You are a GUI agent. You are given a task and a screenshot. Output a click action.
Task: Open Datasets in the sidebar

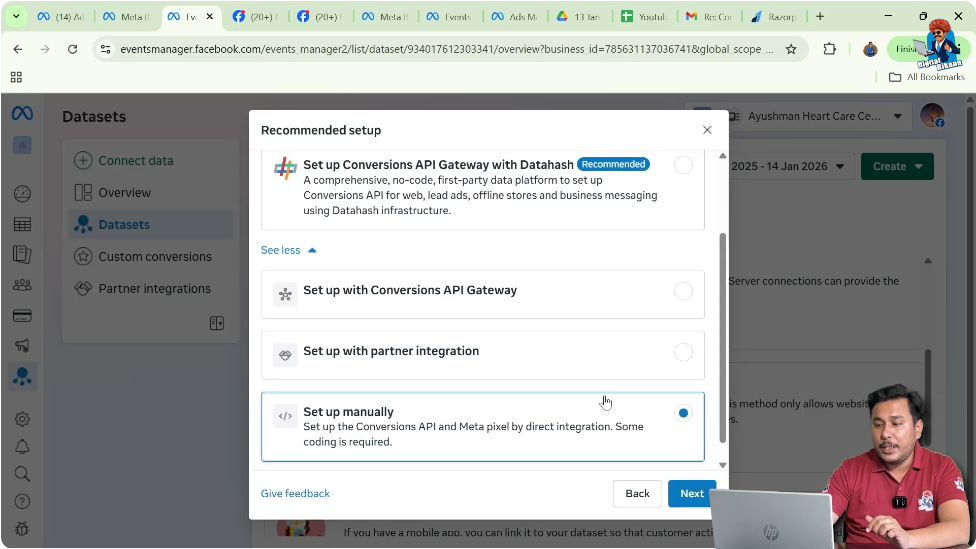click(x=151, y=225)
